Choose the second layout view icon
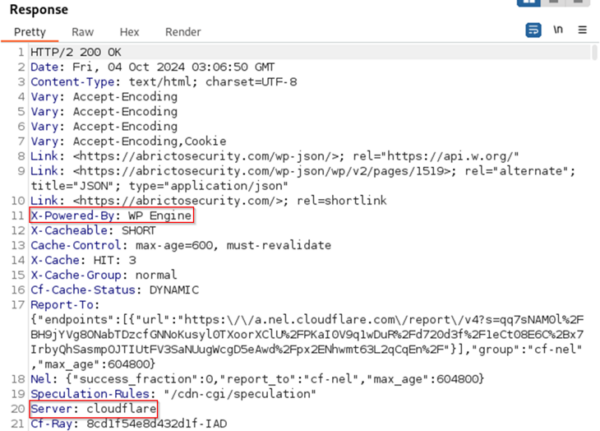The image size is (600, 431). point(553,2)
